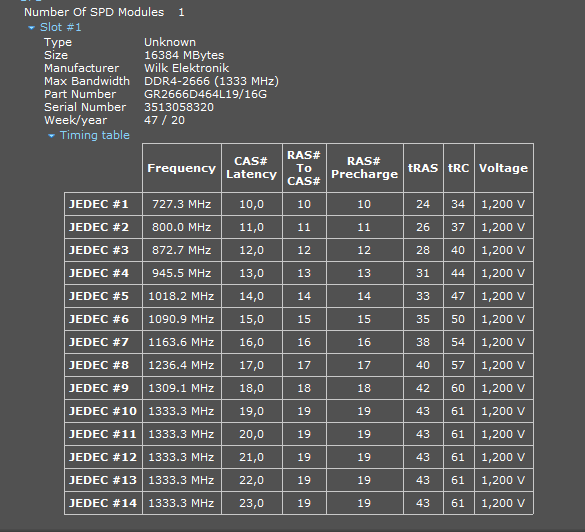Click the Week/year value 47 / 20
The height and width of the screenshot is (532, 585).
tap(164, 121)
